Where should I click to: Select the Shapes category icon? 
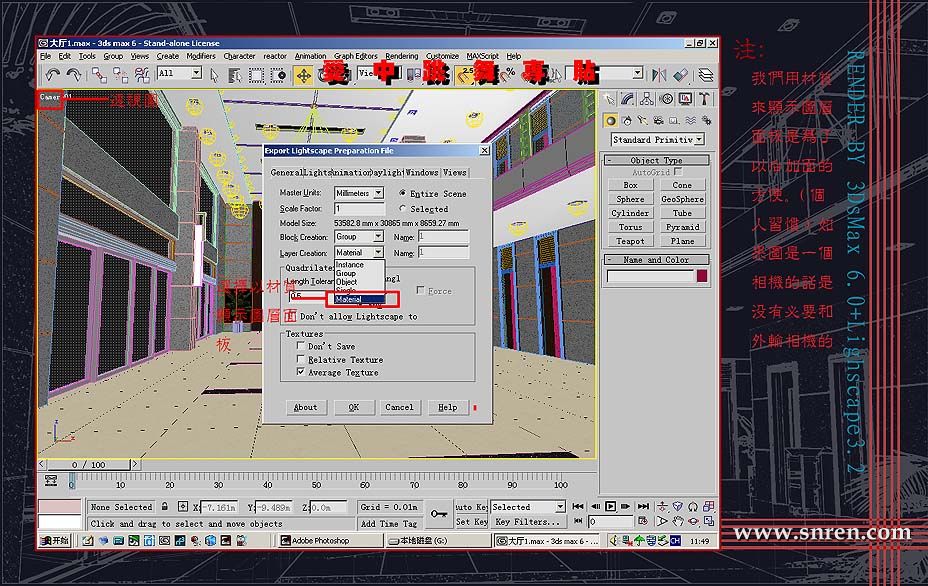point(627,121)
